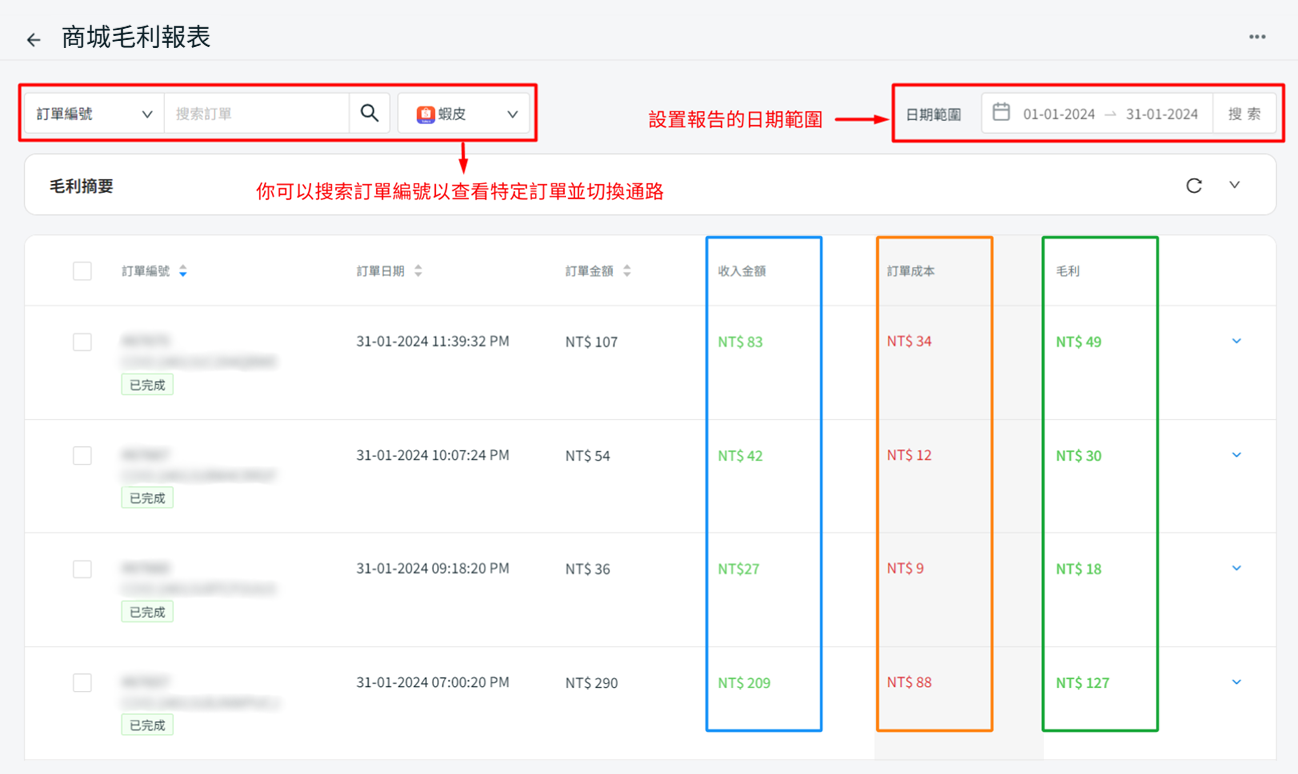
Task: Click the calendar icon in date range
Action: (1001, 113)
